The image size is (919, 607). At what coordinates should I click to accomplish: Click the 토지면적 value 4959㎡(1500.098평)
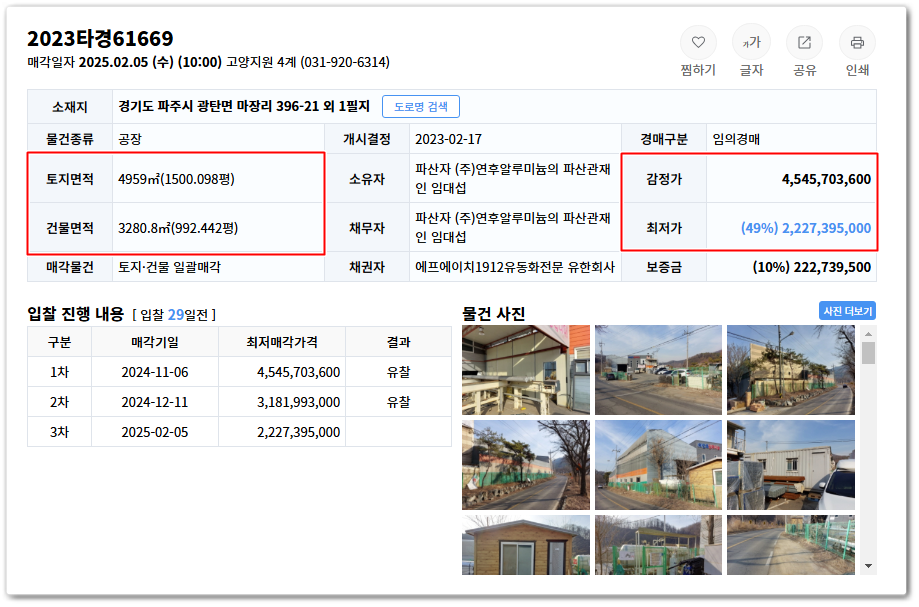tap(176, 179)
